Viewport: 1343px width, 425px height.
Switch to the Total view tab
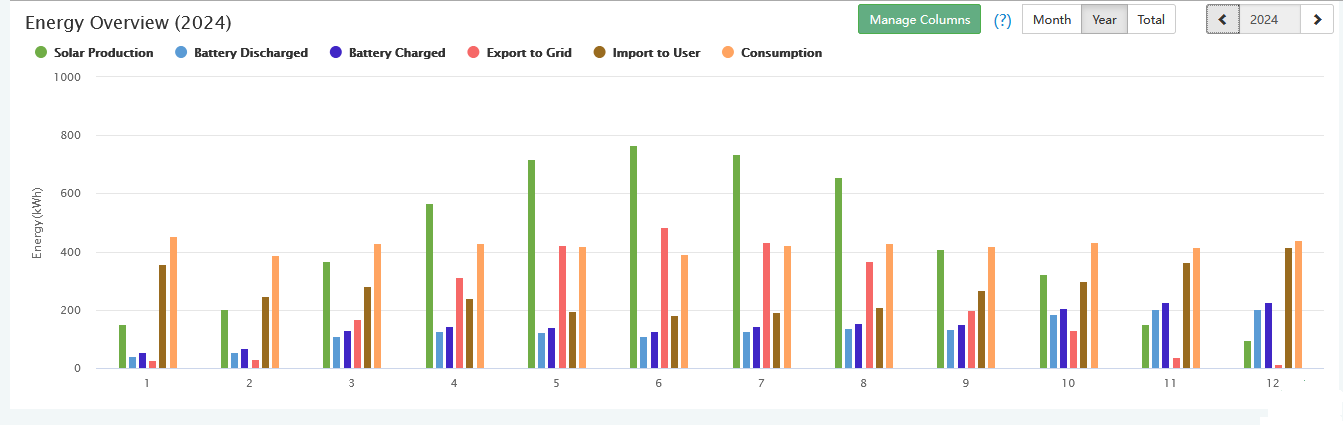[1151, 20]
